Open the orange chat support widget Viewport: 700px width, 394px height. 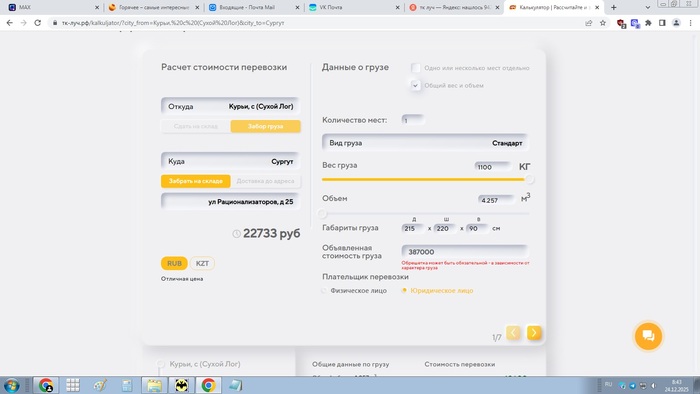[648, 336]
